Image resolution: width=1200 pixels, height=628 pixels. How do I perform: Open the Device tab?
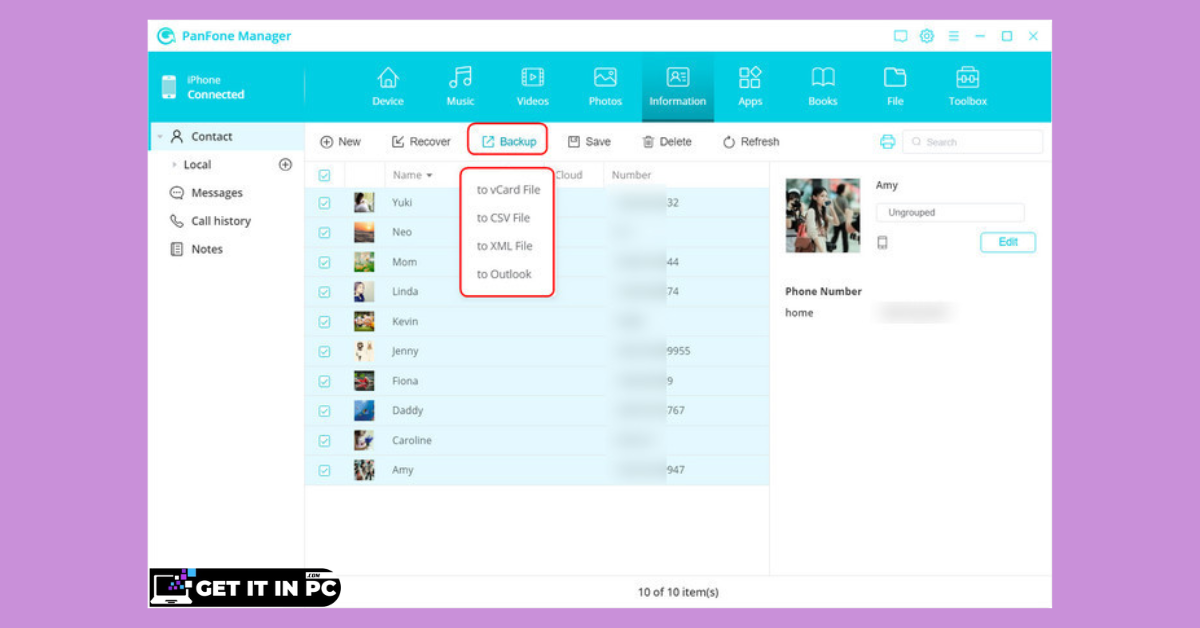click(388, 87)
